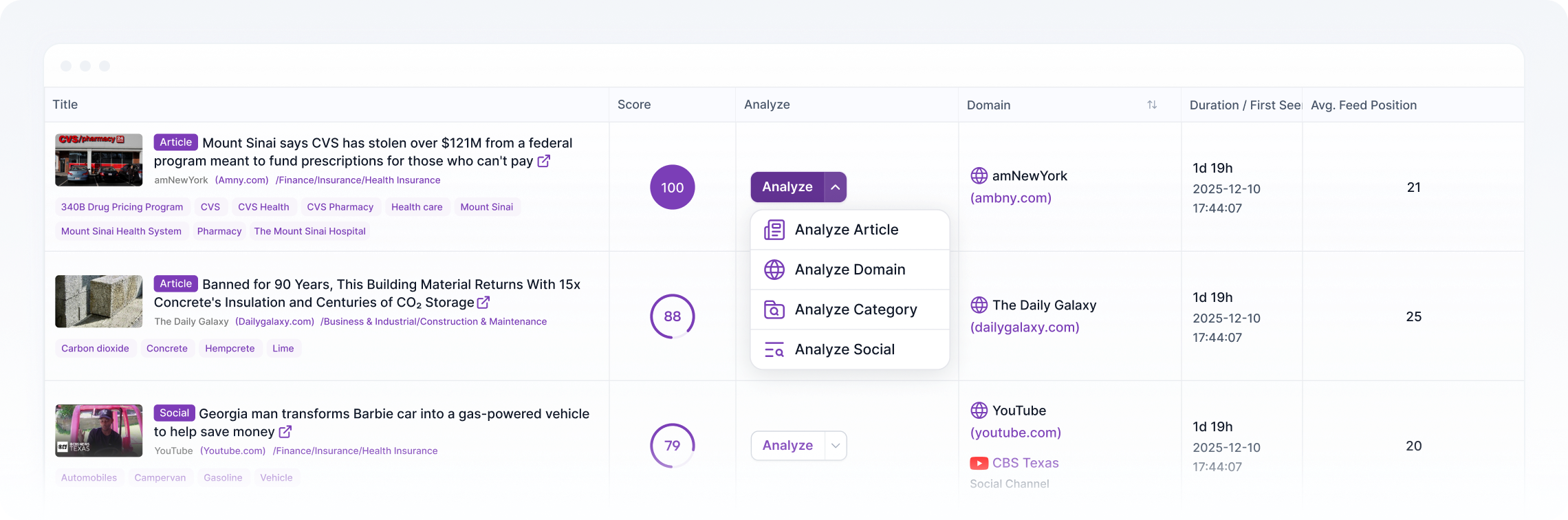Image resolution: width=1568 pixels, height=520 pixels.
Task: Click the newspaper icon of Analyze Article
Action: click(x=774, y=230)
